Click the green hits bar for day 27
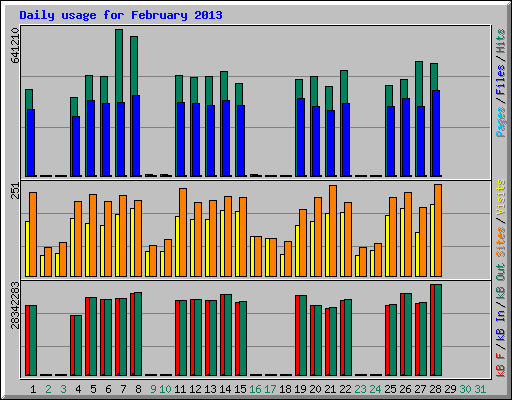The width and height of the screenshot is (512, 400). click(x=419, y=83)
